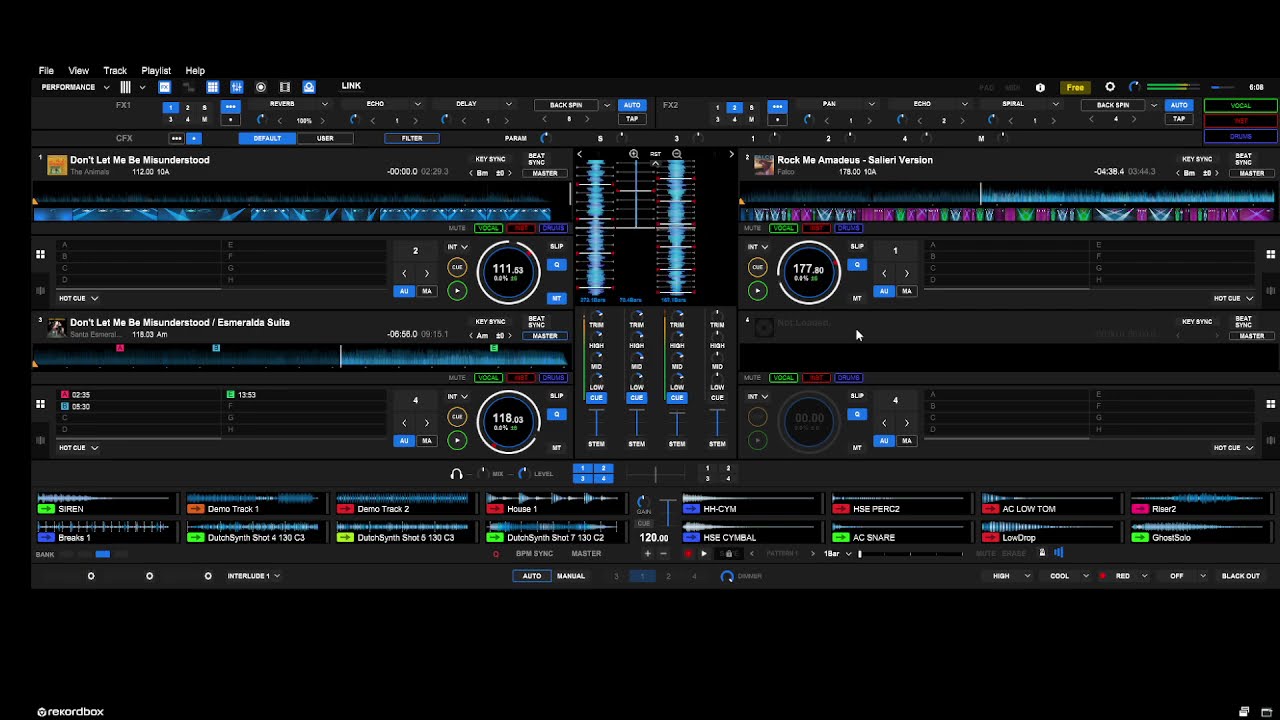Click the BLACK OUT button

(x=1241, y=576)
